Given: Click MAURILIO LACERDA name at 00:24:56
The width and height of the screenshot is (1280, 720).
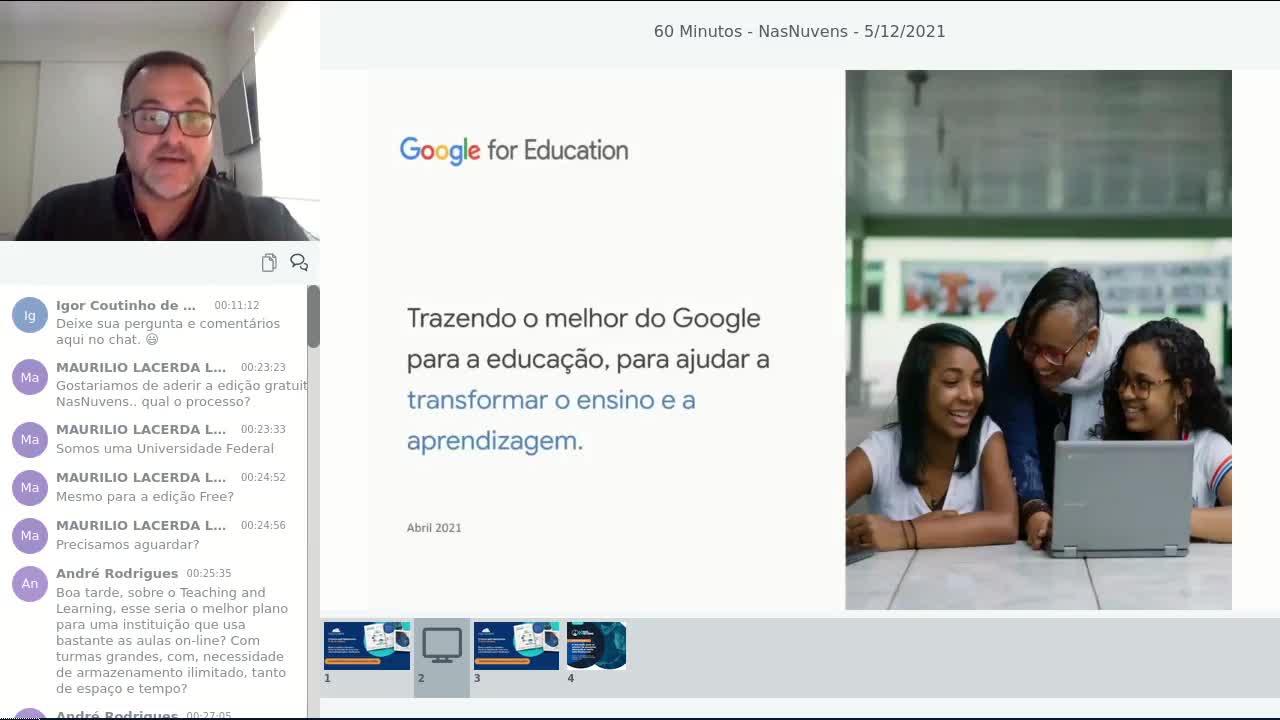Looking at the screenshot, I should (x=141, y=525).
